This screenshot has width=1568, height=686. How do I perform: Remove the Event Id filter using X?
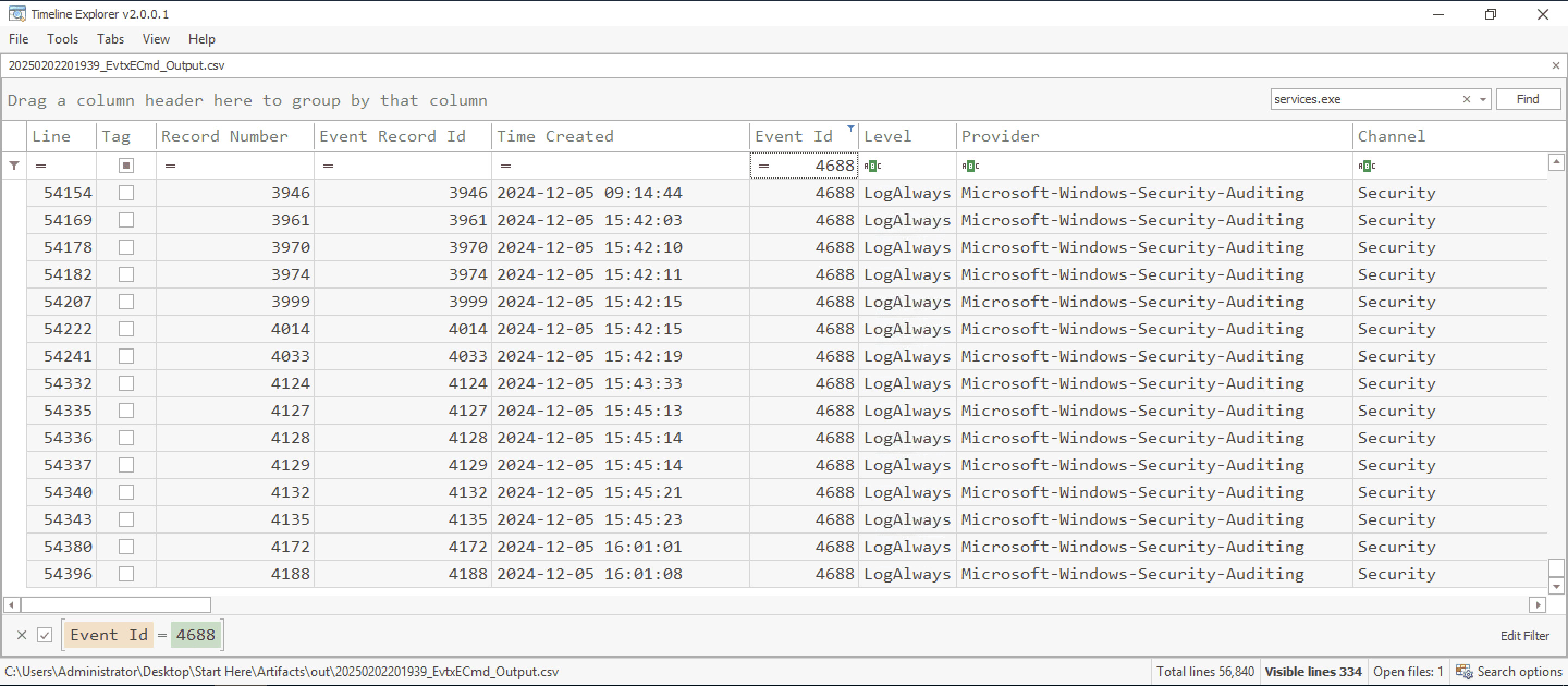(22, 635)
